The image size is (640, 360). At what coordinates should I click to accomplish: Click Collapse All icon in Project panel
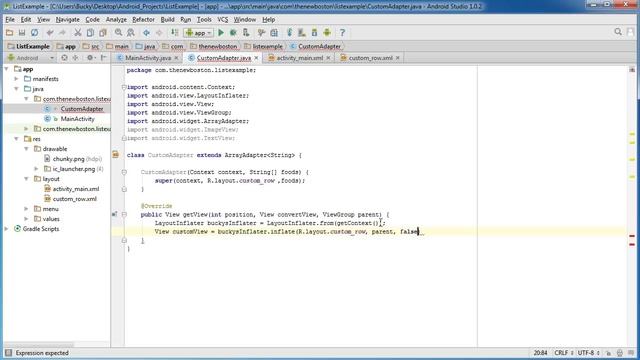[76, 58]
